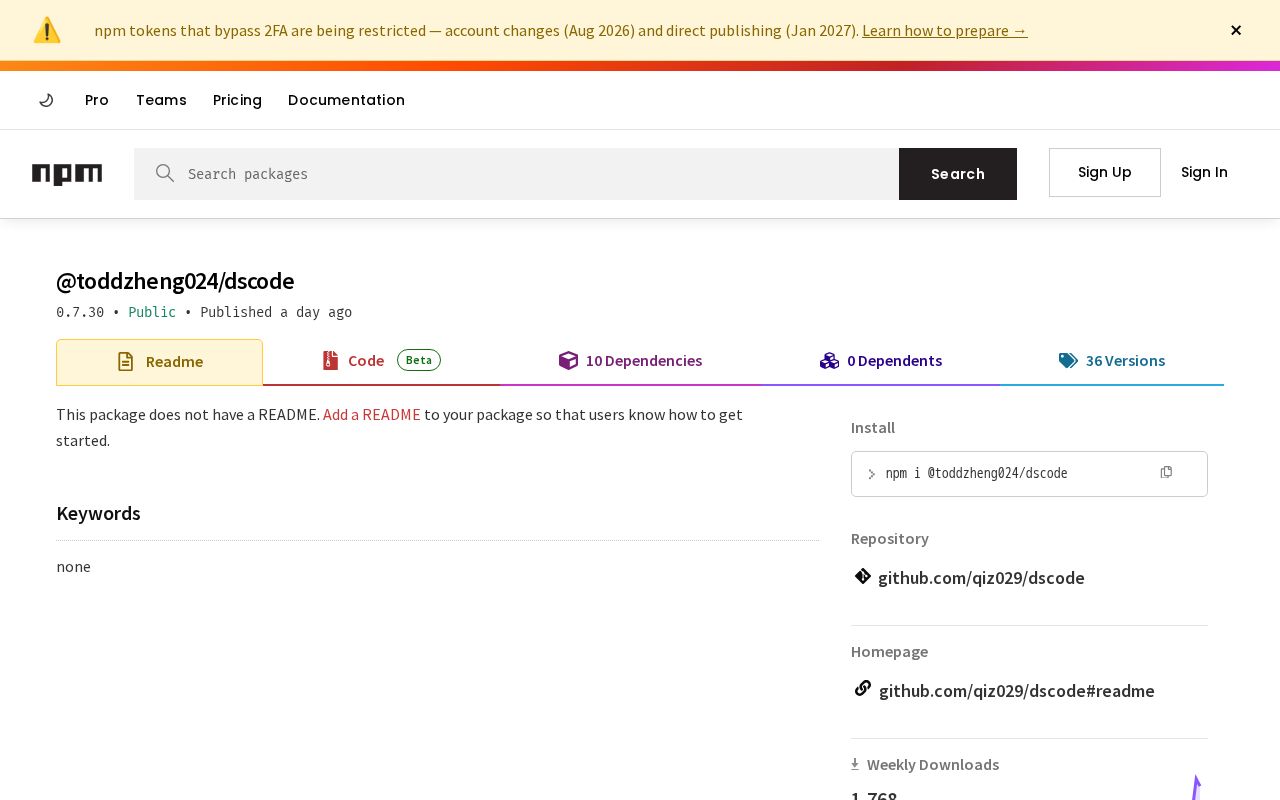
Task: Go to the Teams page
Action: tap(161, 100)
